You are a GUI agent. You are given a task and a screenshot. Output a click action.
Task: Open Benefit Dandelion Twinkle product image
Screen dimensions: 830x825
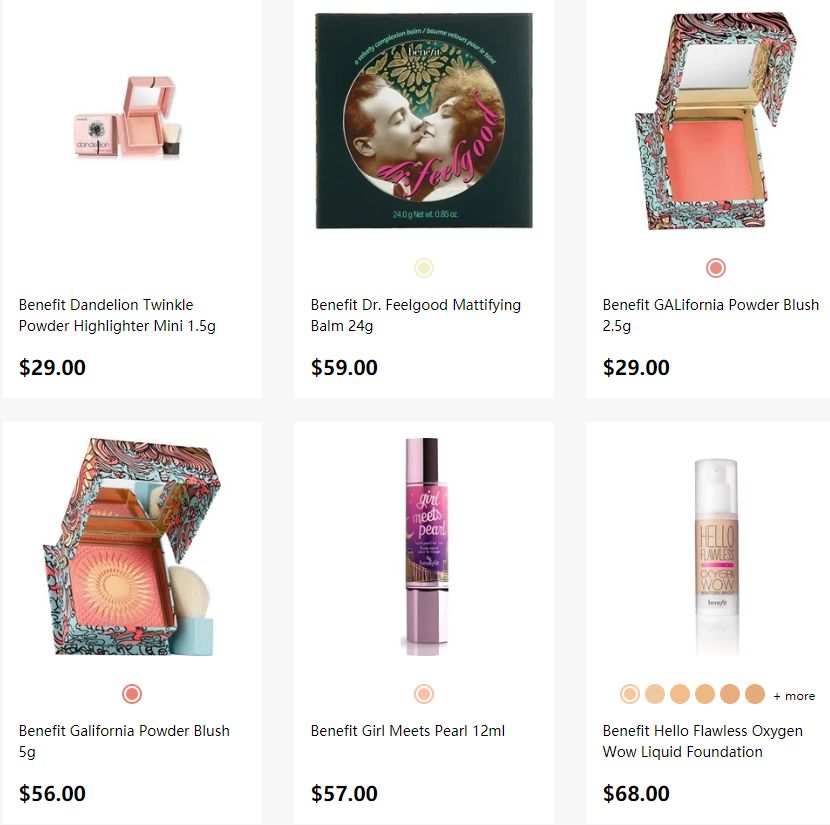click(127, 116)
